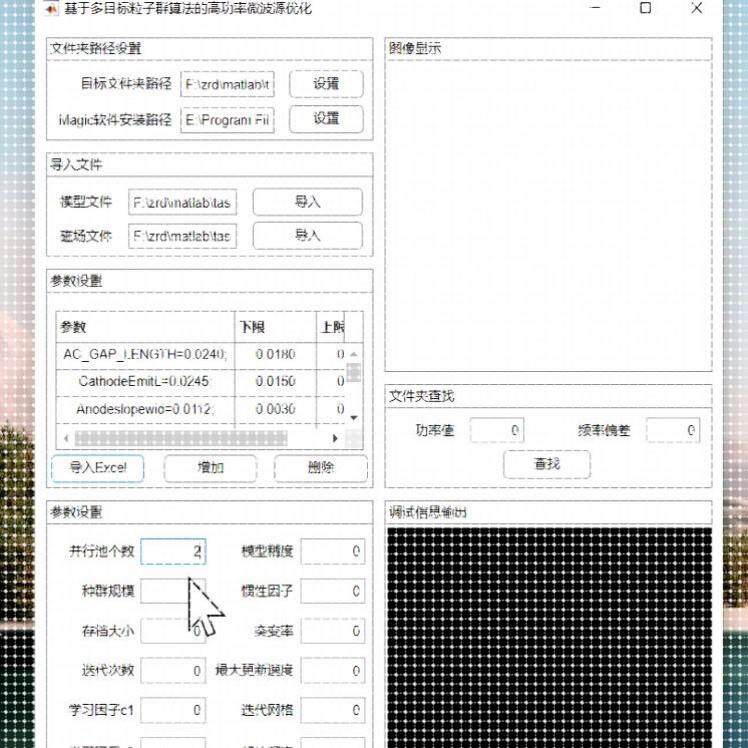
Task: Click the table's scroll left arrow
Action: (66, 438)
